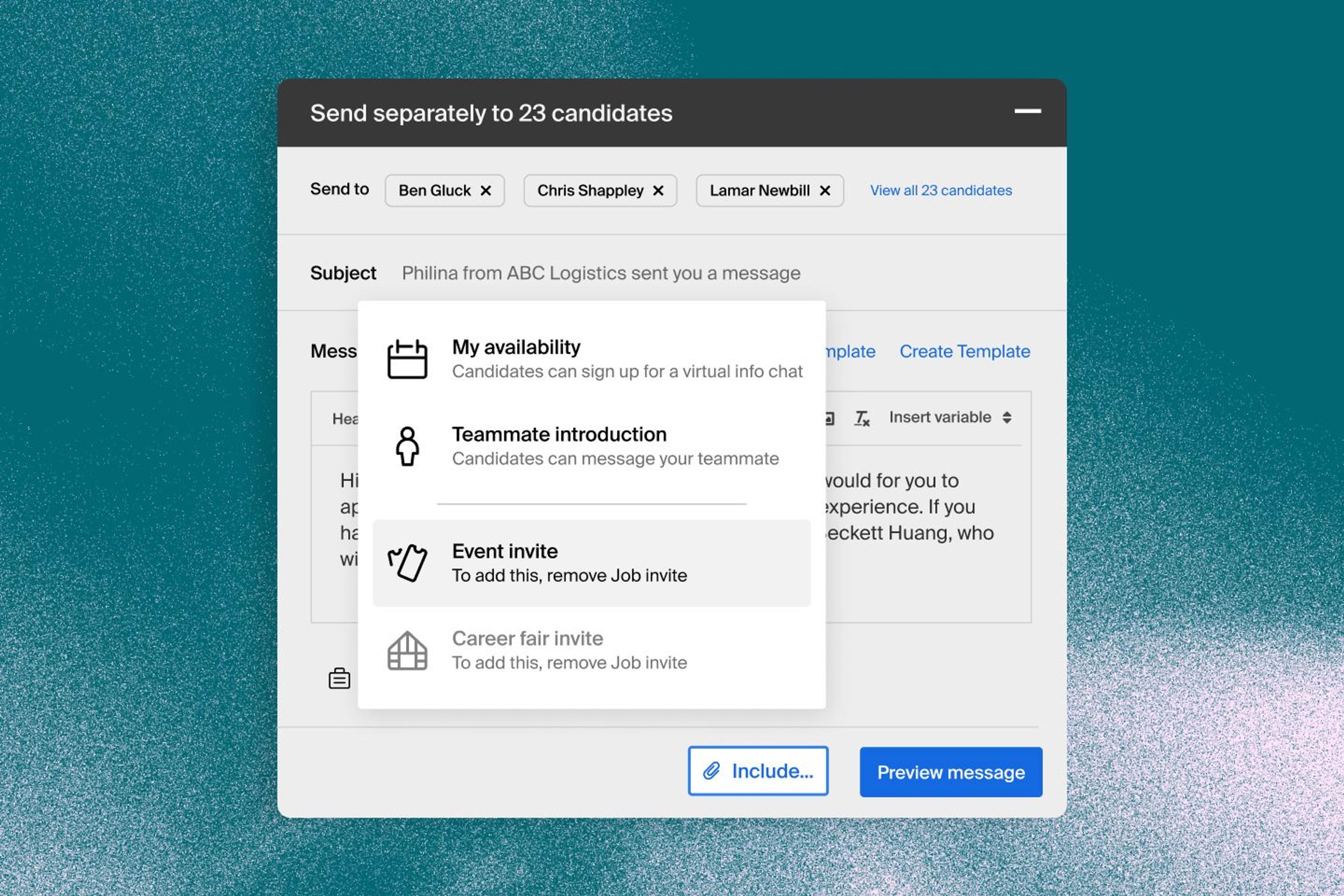Choose Teammate introduction from the menu
1344x896 pixels.
tap(591, 446)
